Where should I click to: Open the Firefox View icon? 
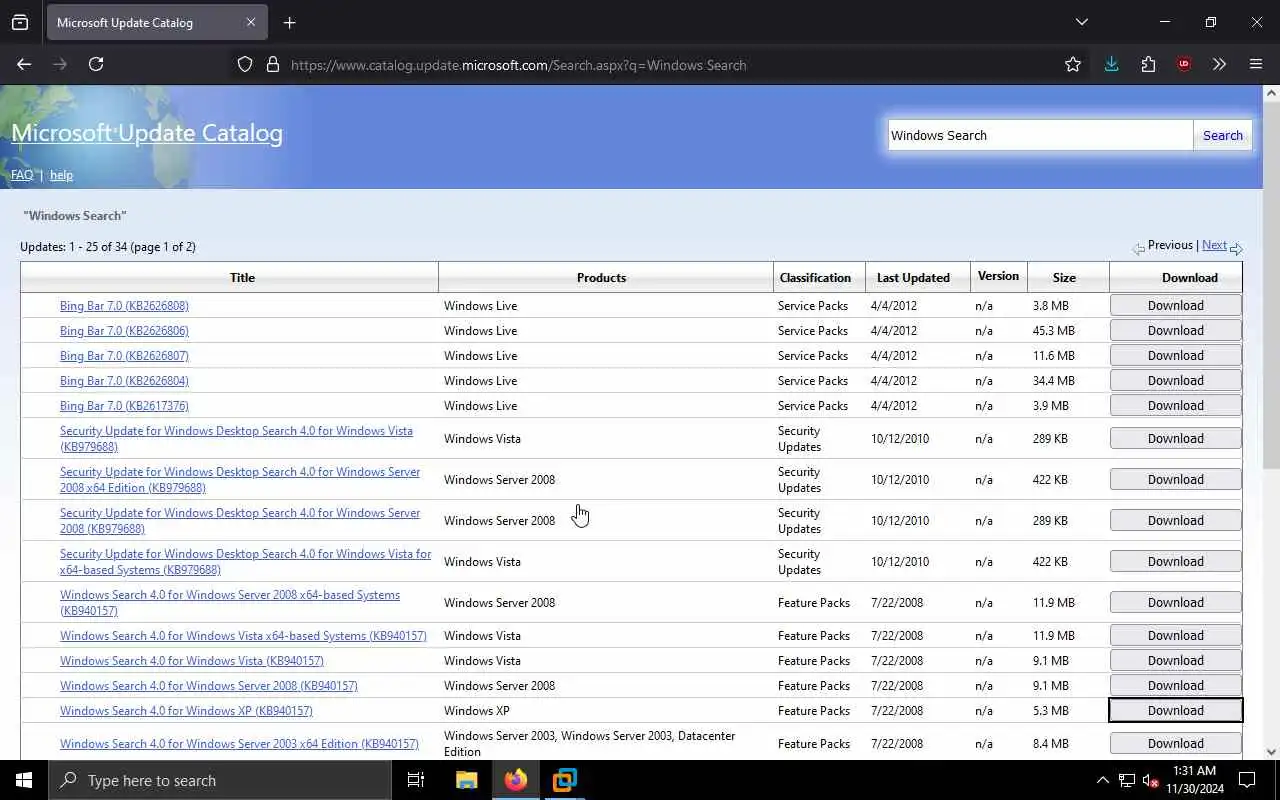coord(20,22)
